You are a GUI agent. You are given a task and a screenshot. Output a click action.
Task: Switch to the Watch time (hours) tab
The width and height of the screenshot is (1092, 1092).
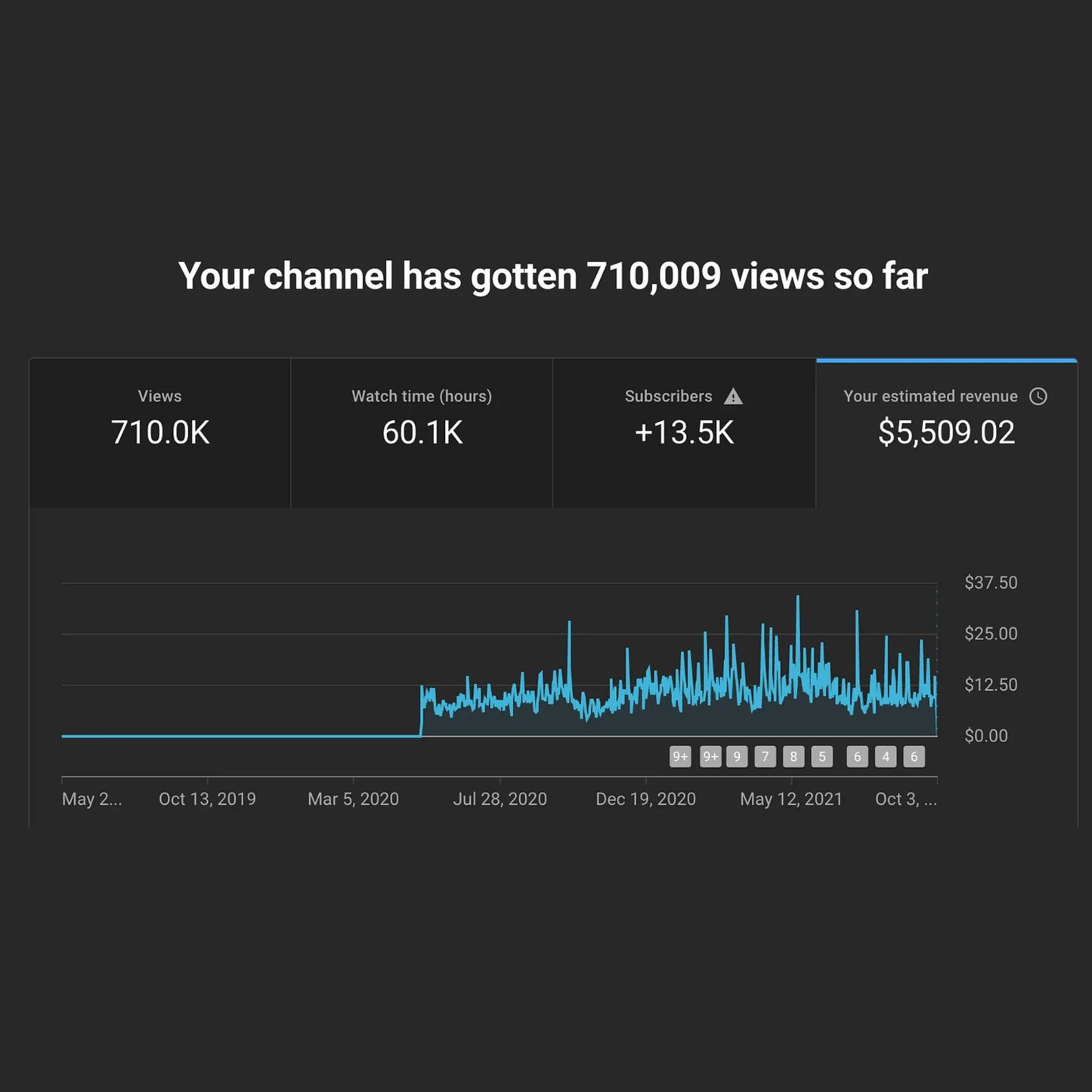pos(421,433)
